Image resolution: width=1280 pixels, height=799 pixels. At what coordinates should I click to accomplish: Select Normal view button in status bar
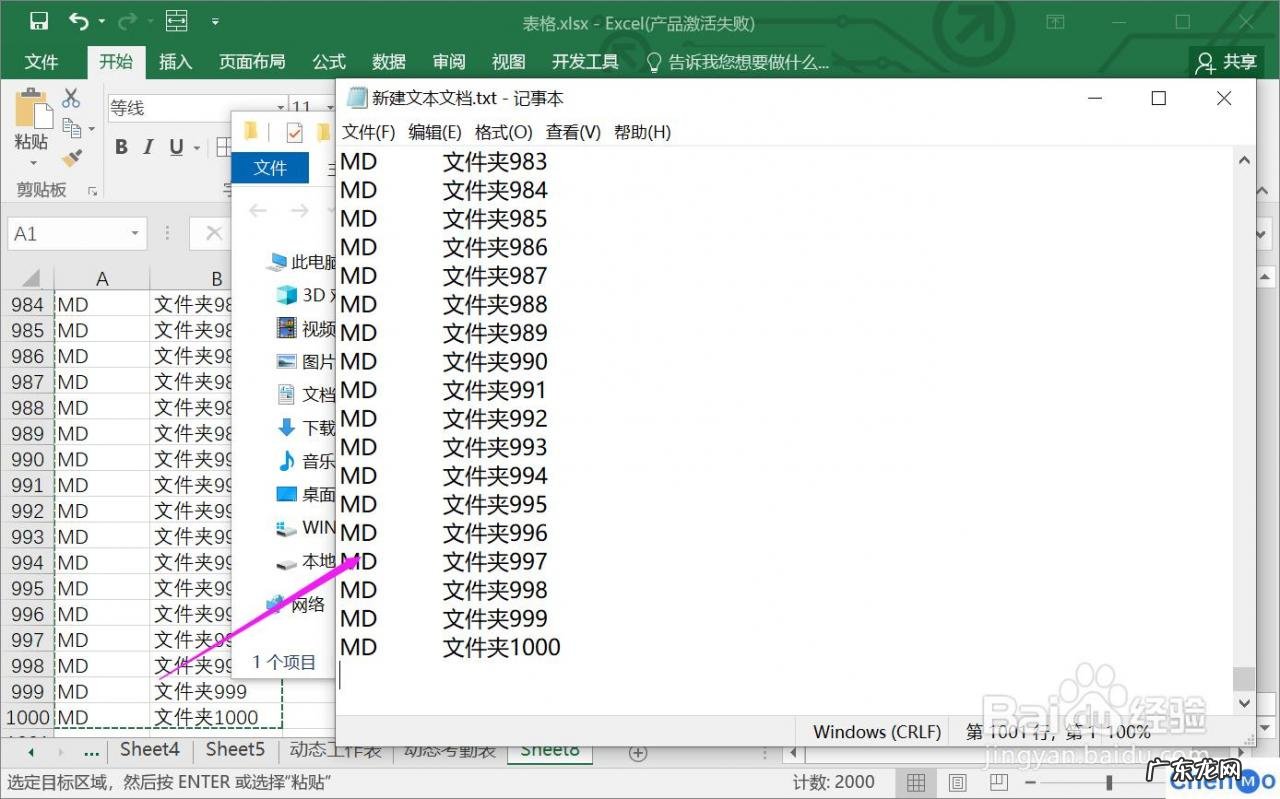coord(915,782)
